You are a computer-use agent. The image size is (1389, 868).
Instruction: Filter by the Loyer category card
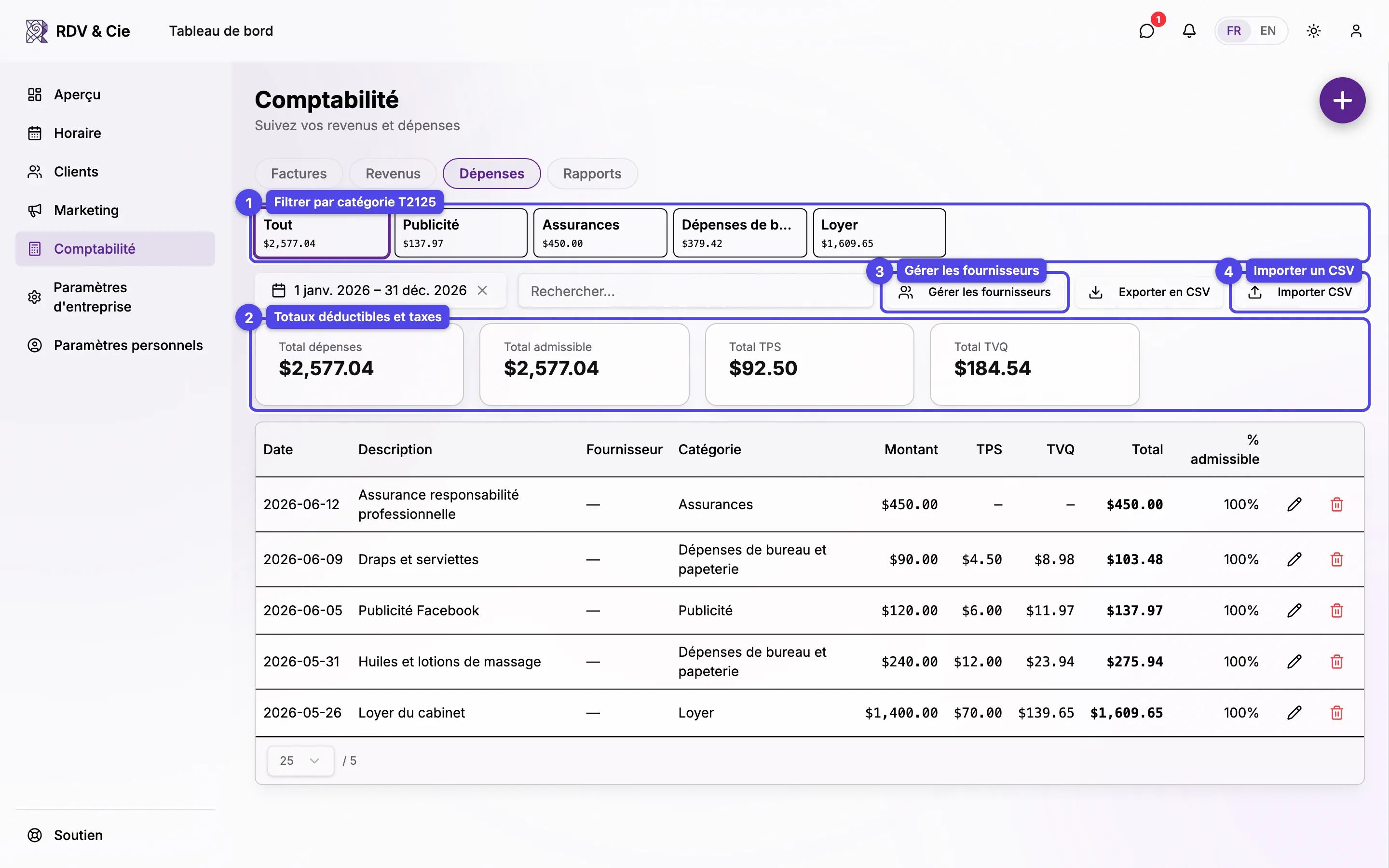879,233
